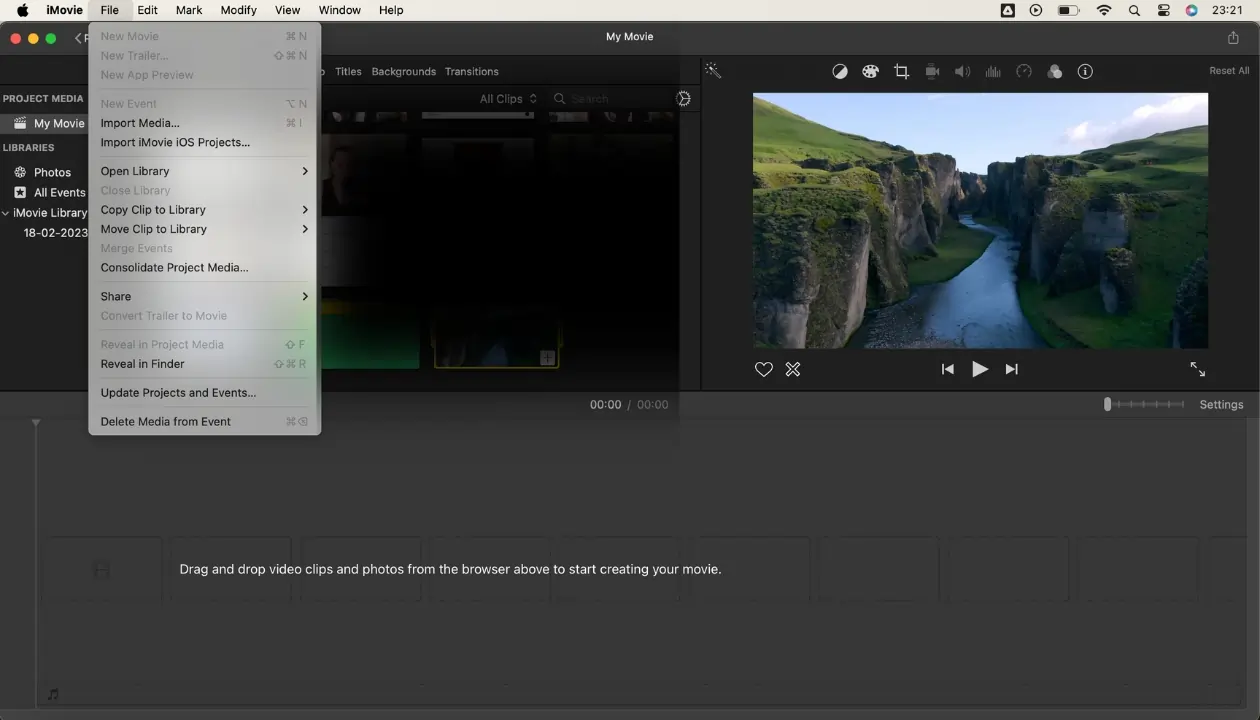Image resolution: width=1260 pixels, height=720 pixels.
Task: Reject the clip using the X icon
Action: [792, 369]
